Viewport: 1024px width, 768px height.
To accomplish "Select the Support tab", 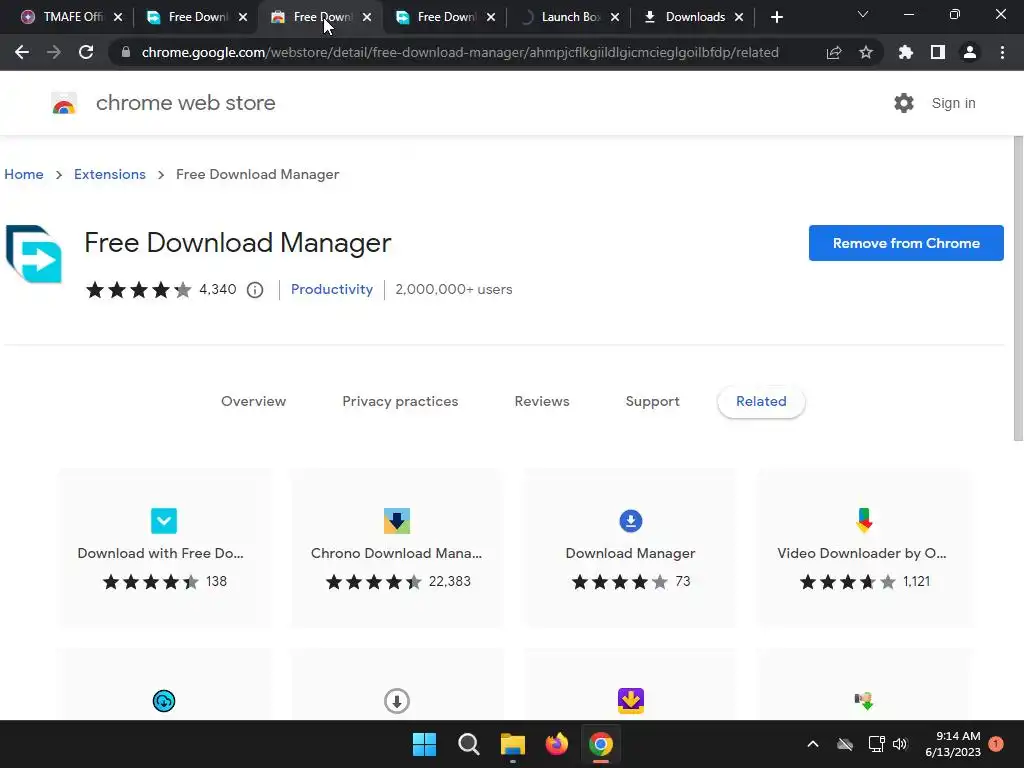I will point(652,402).
